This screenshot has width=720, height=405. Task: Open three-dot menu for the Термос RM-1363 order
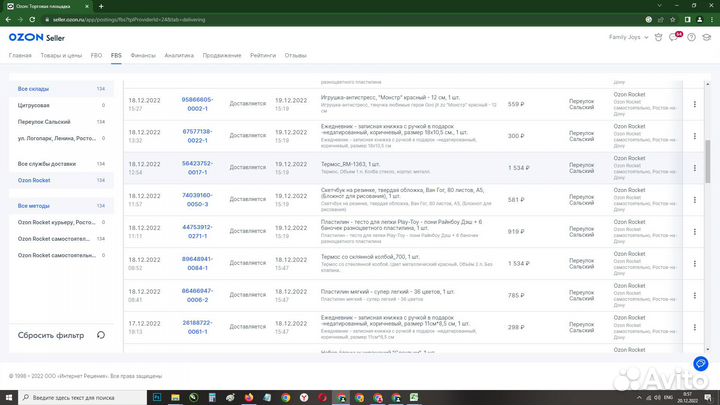pos(695,168)
